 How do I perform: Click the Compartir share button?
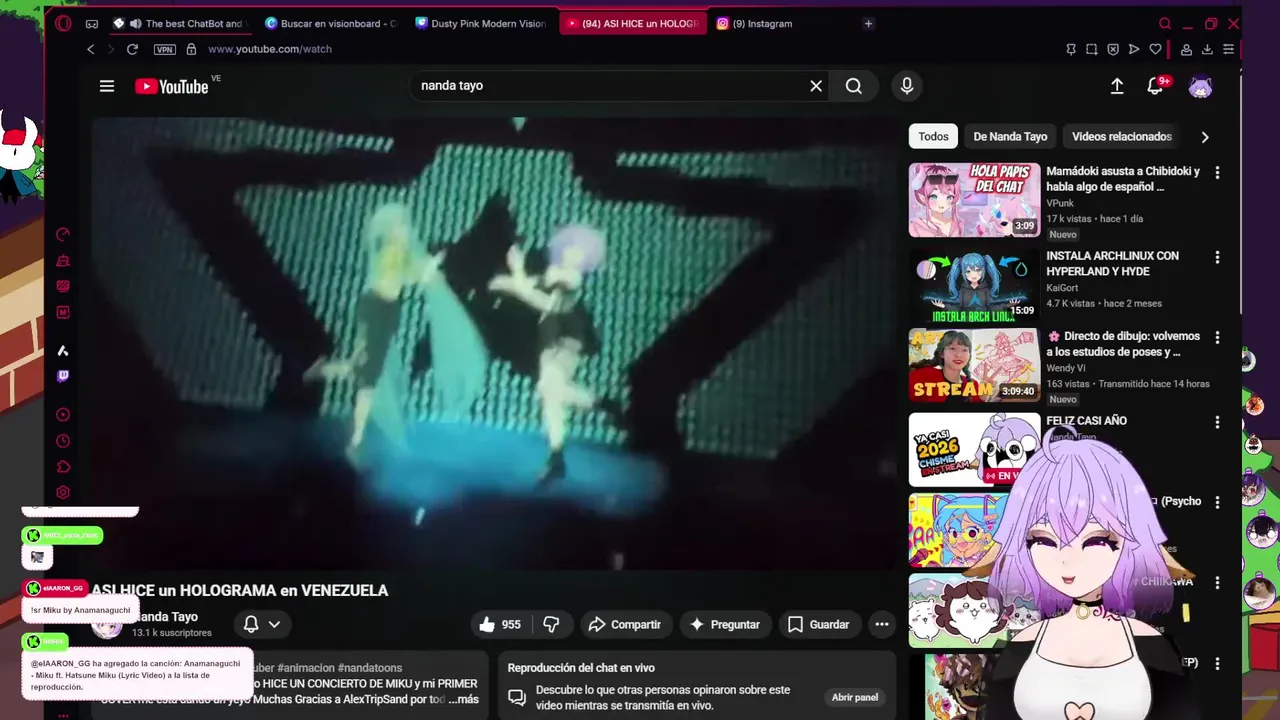click(624, 624)
